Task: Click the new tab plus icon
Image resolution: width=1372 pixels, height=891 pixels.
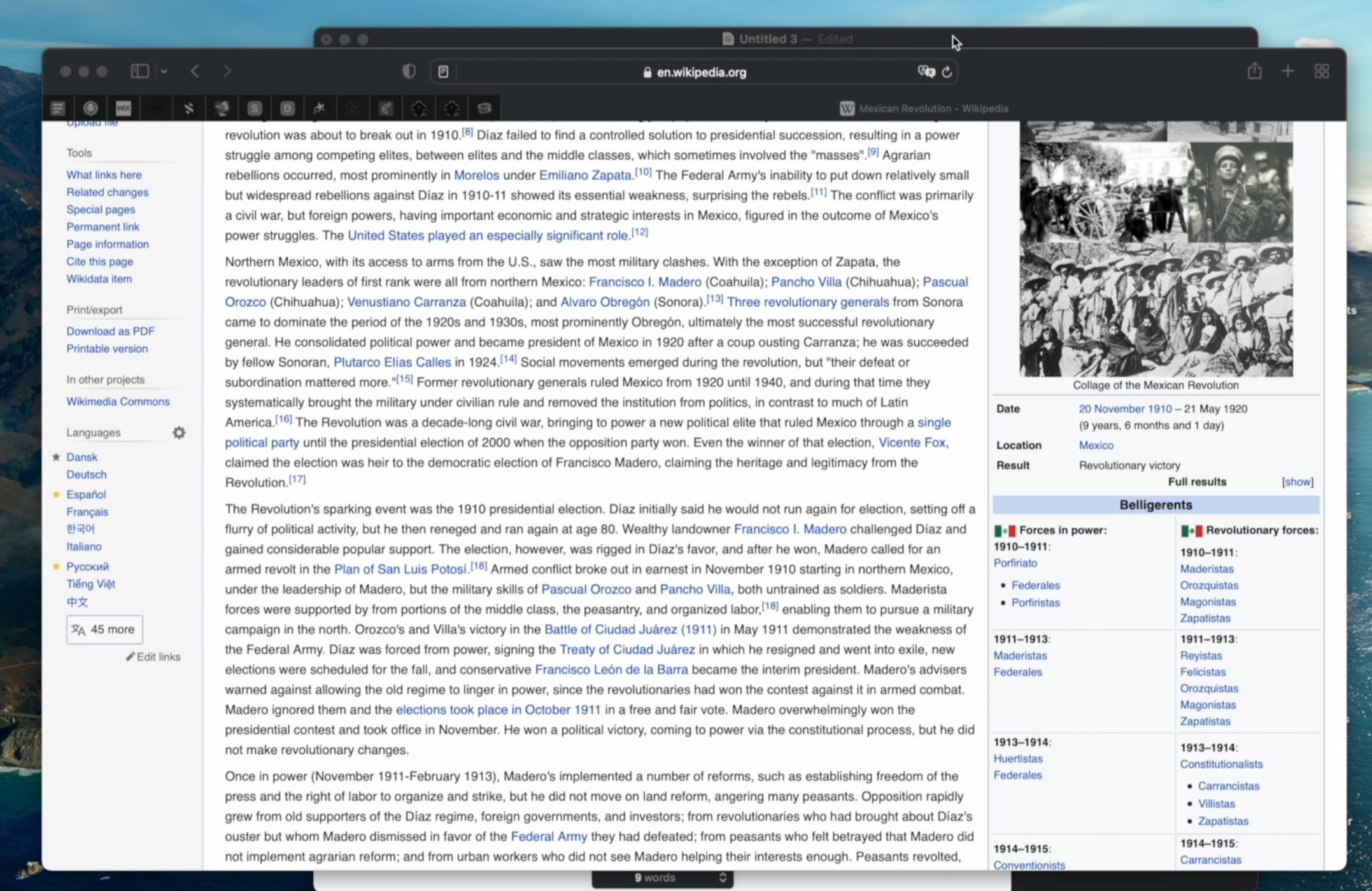Action: (1287, 71)
